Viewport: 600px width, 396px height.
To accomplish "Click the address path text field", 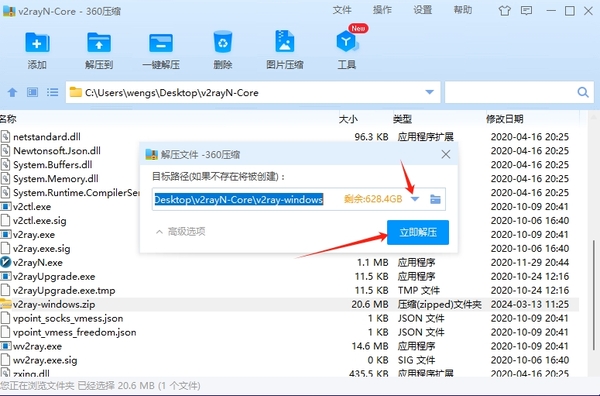I will (253, 93).
